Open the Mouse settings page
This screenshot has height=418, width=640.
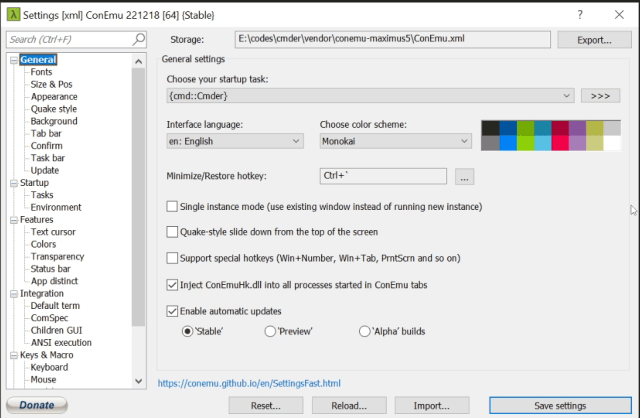click(x=43, y=380)
